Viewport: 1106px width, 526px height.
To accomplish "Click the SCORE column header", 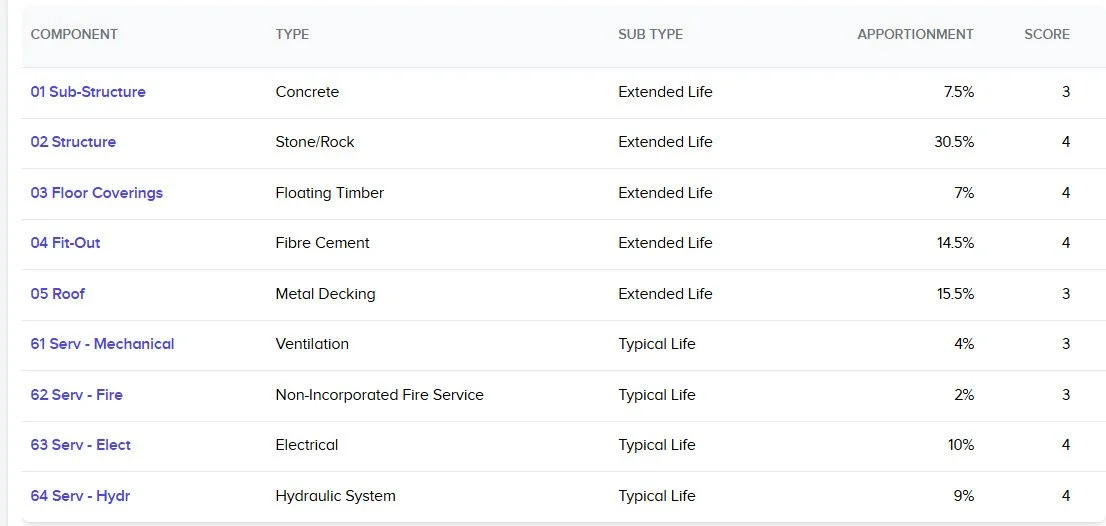I will (x=1046, y=34).
